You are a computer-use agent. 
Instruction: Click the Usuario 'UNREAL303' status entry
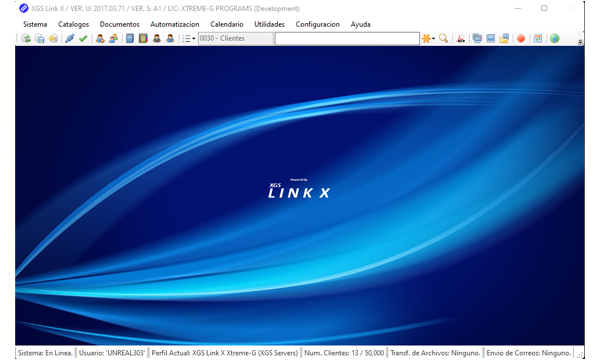tap(112, 353)
